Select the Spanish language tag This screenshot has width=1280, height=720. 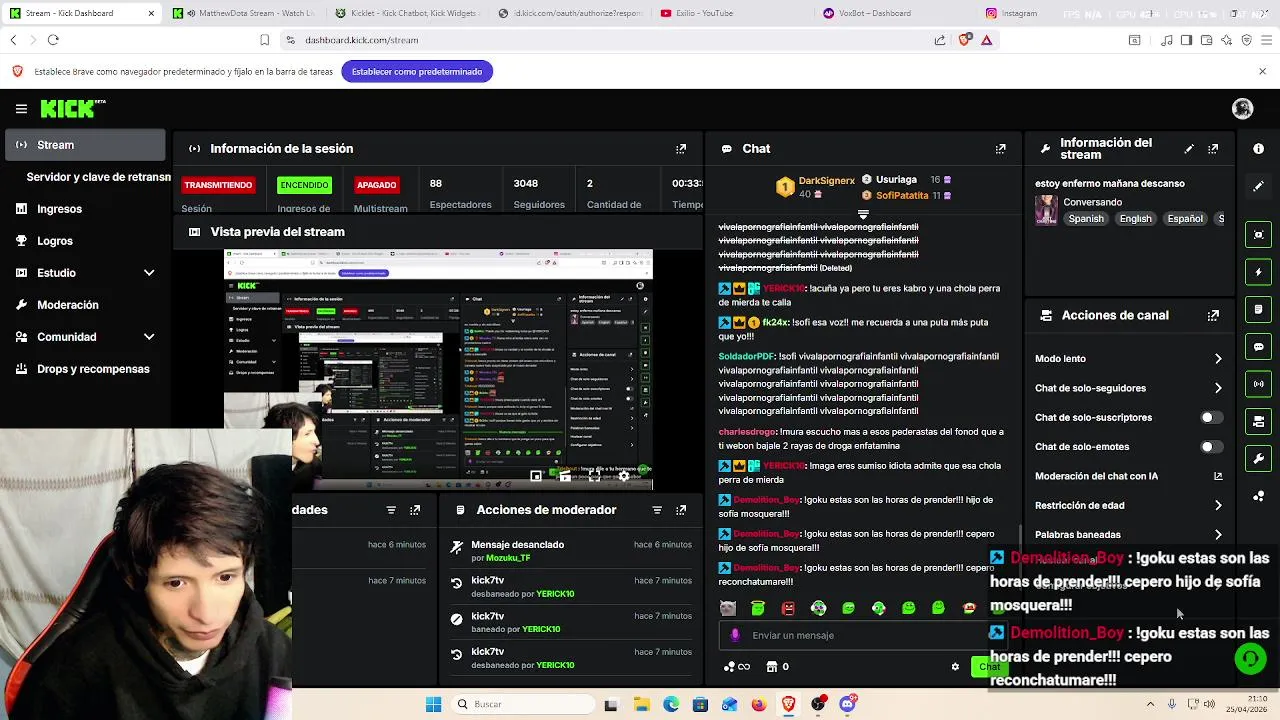pyautogui.click(x=1086, y=219)
